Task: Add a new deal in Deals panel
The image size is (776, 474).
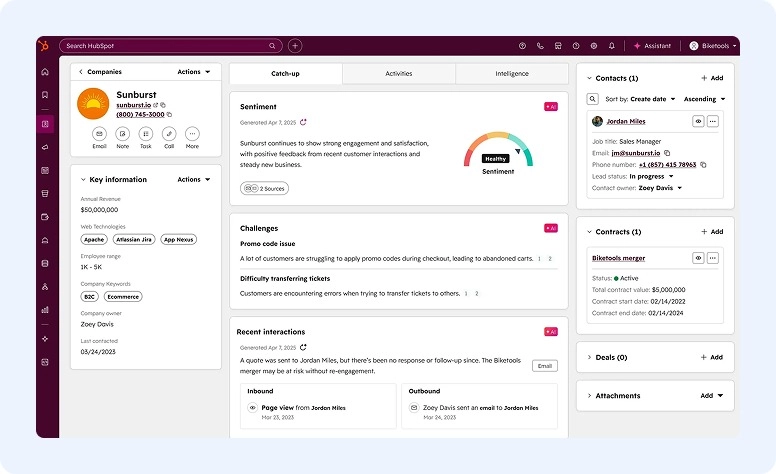Action: point(712,357)
